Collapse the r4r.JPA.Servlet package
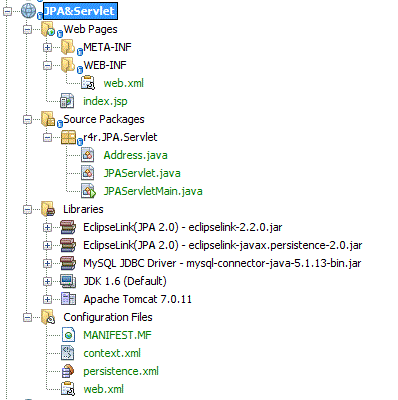Viewport: 398px width, 400px height. click(x=47, y=137)
